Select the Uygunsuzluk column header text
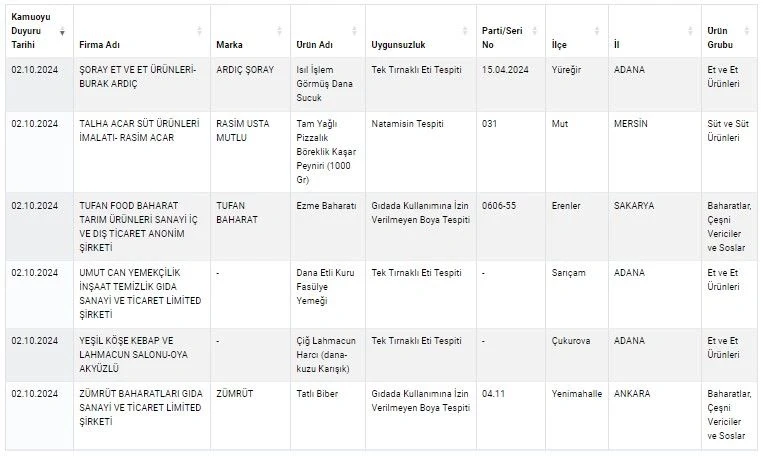Image resolution: width=763 pixels, height=458 pixels. tap(398, 45)
